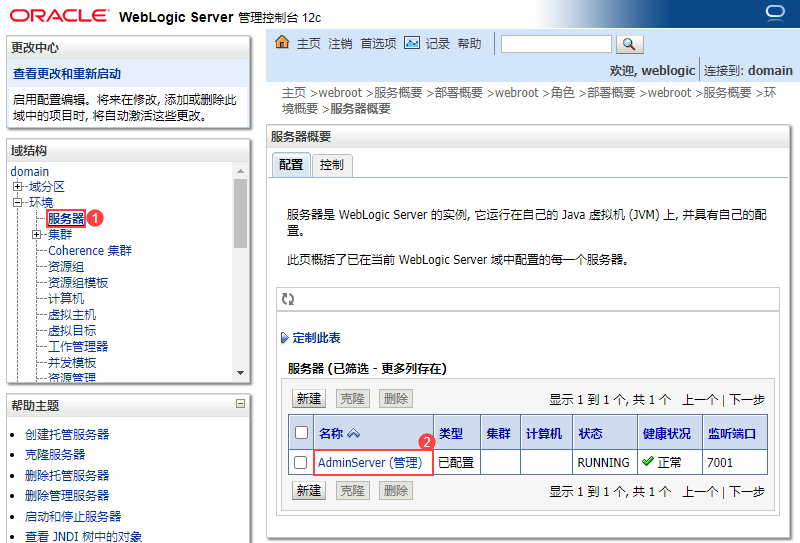
Task: Click into the toolbar search field
Action: coord(556,44)
